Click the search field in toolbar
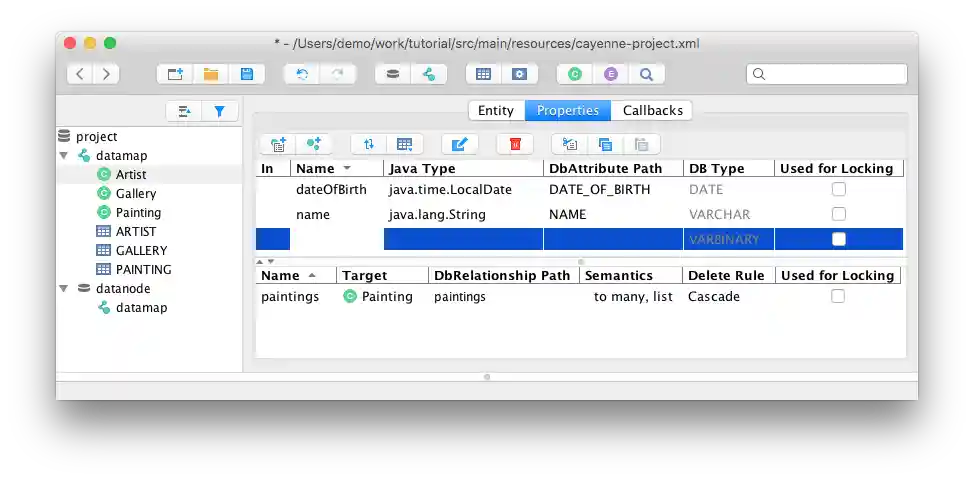The image size is (974, 480). tap(827, 74)
